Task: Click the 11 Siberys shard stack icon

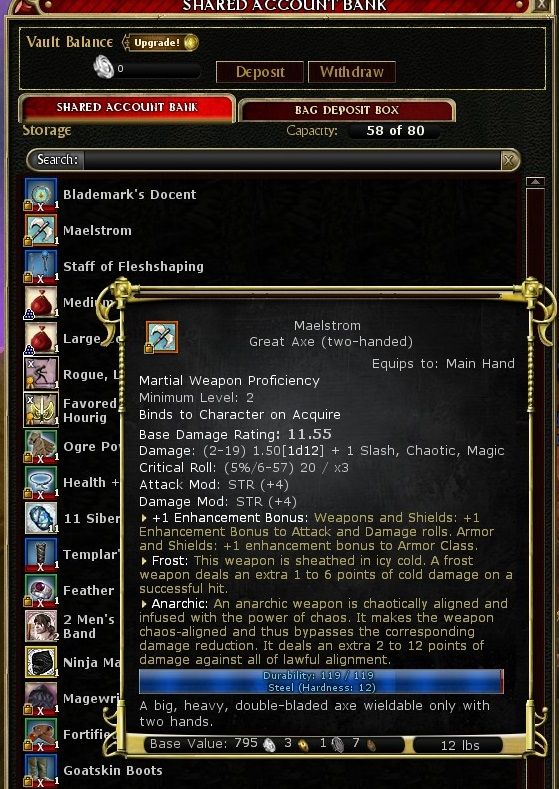Action: 41,518
